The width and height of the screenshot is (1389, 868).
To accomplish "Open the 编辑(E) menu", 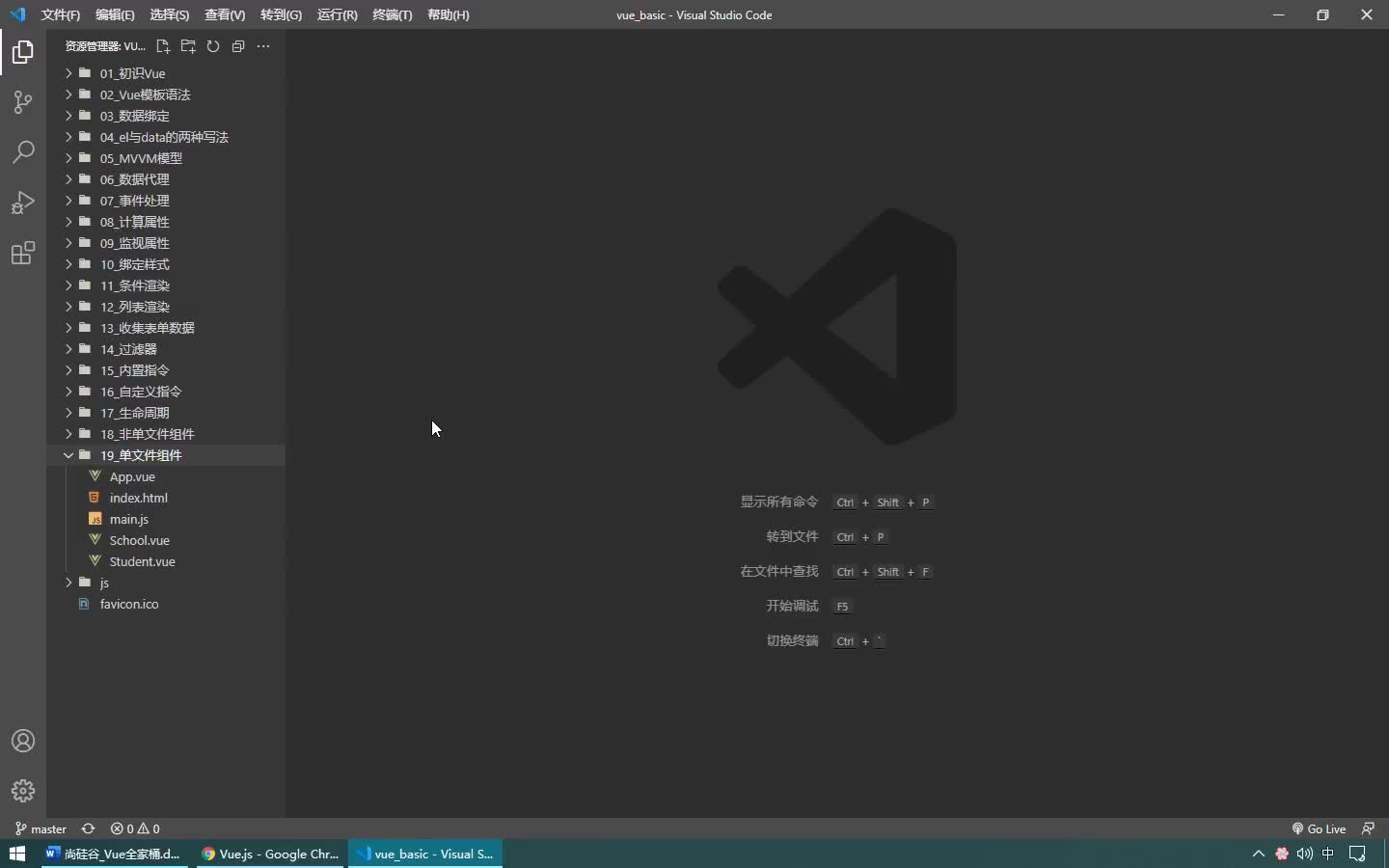I will 115,14.
